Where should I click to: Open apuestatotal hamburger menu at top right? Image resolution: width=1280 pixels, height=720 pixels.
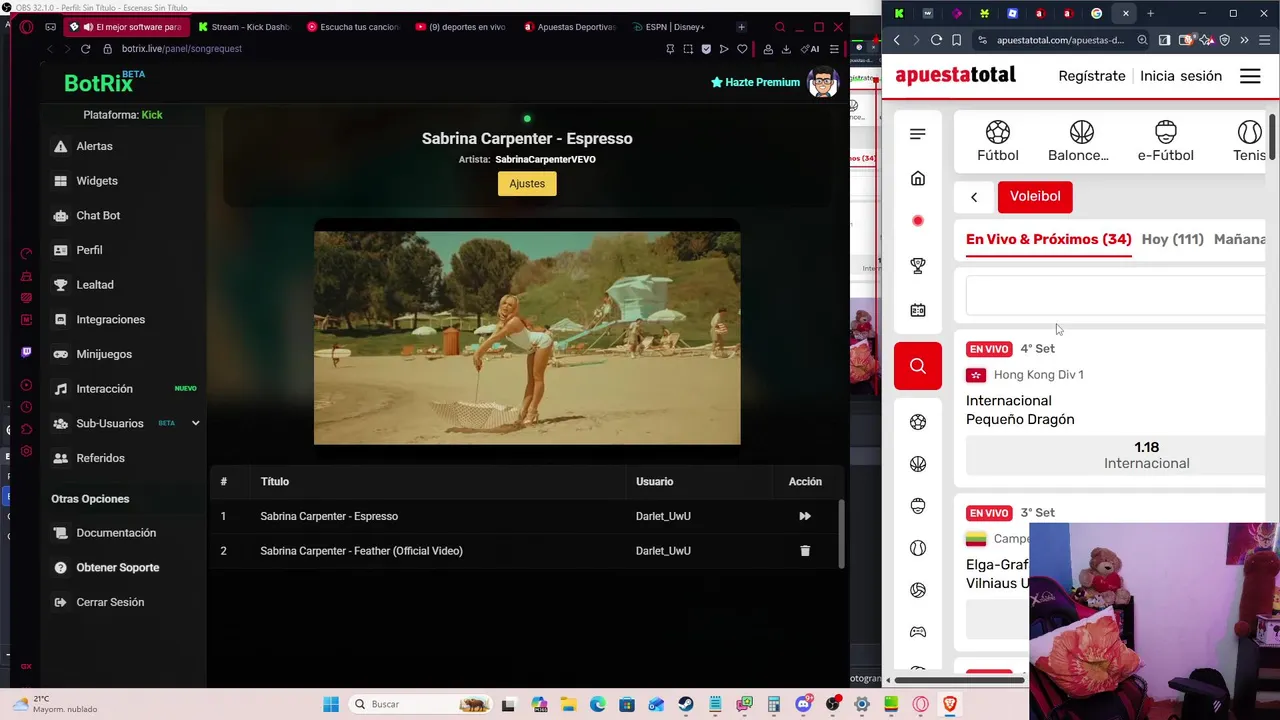(1250, 76)
